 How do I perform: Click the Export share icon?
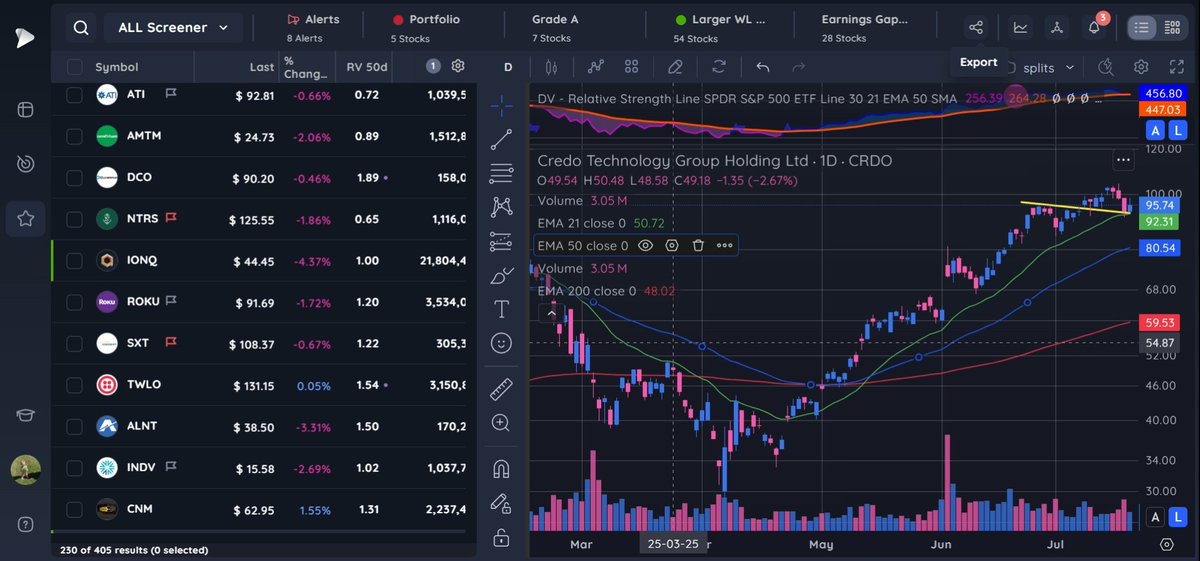(x=975, y=28)
